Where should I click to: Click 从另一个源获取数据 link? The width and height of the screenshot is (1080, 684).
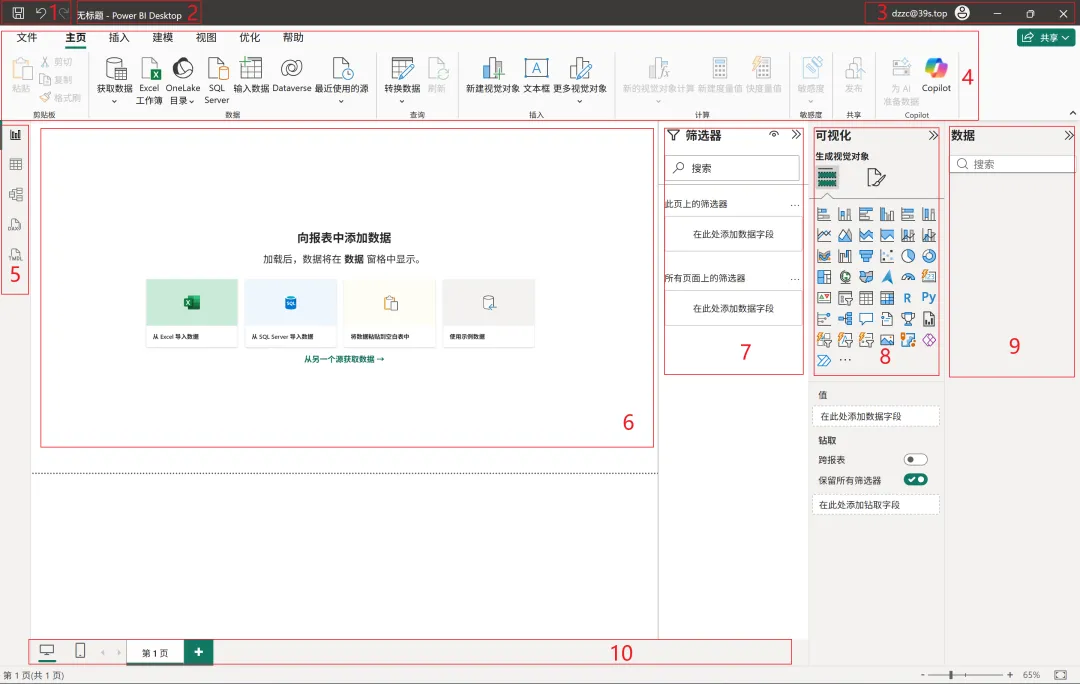point(344,359)
